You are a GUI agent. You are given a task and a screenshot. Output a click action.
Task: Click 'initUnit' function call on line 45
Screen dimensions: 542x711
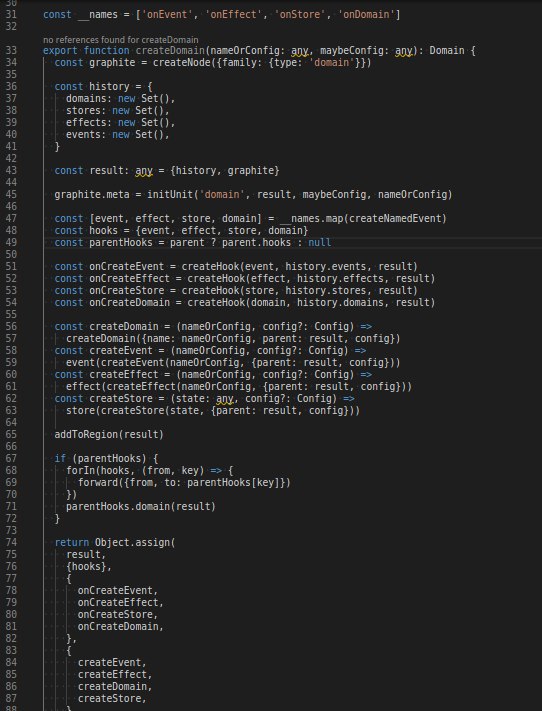(x=170, y=195)
